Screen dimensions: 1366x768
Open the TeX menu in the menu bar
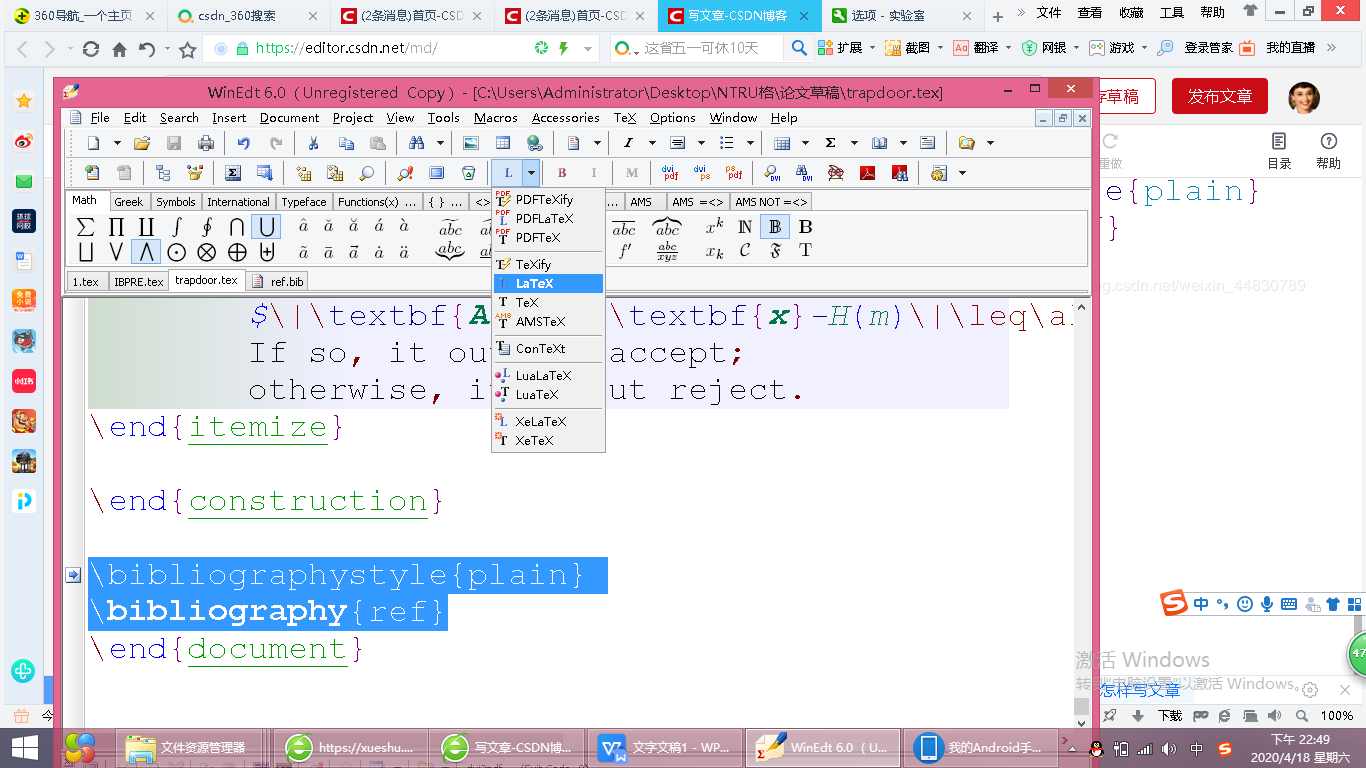(x=625, y=117)
